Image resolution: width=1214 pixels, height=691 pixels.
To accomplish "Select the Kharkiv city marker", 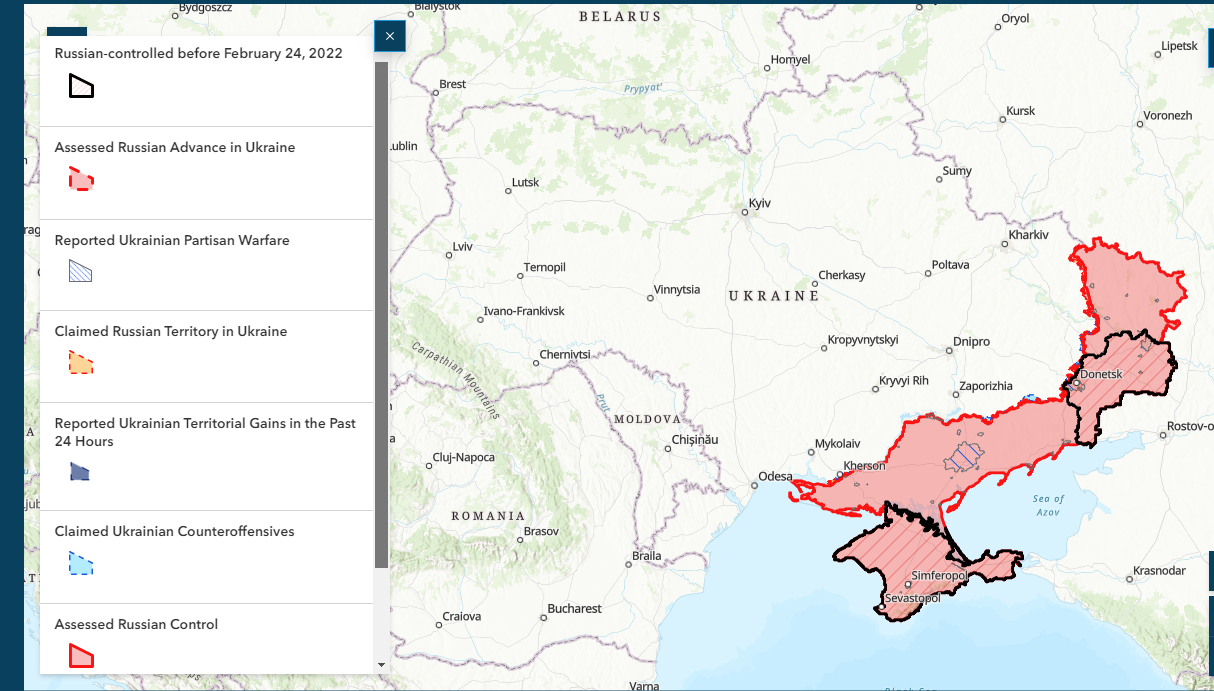I will pyautogui.click(x=1005, y=245).
